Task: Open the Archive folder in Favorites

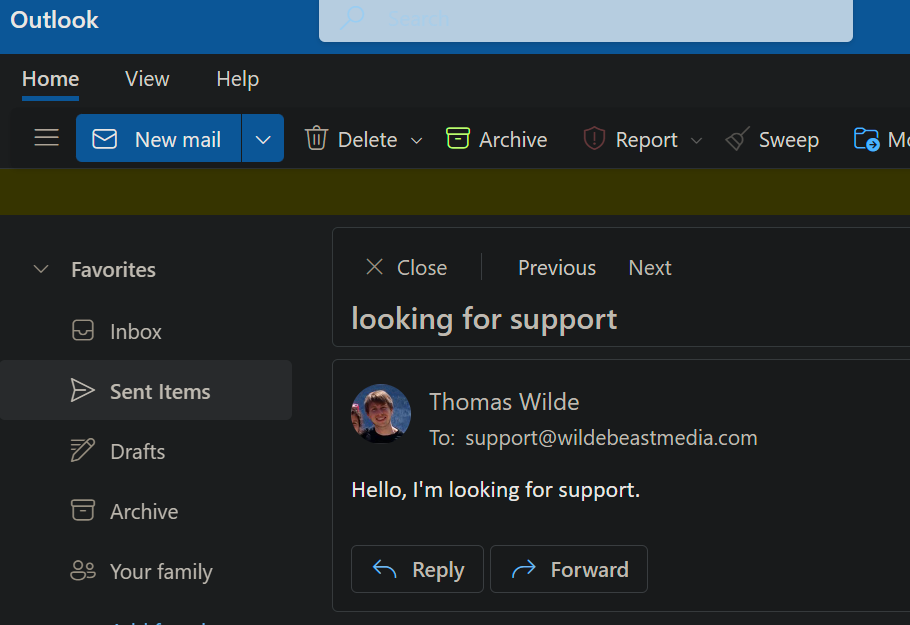Action: coord(143,511)
